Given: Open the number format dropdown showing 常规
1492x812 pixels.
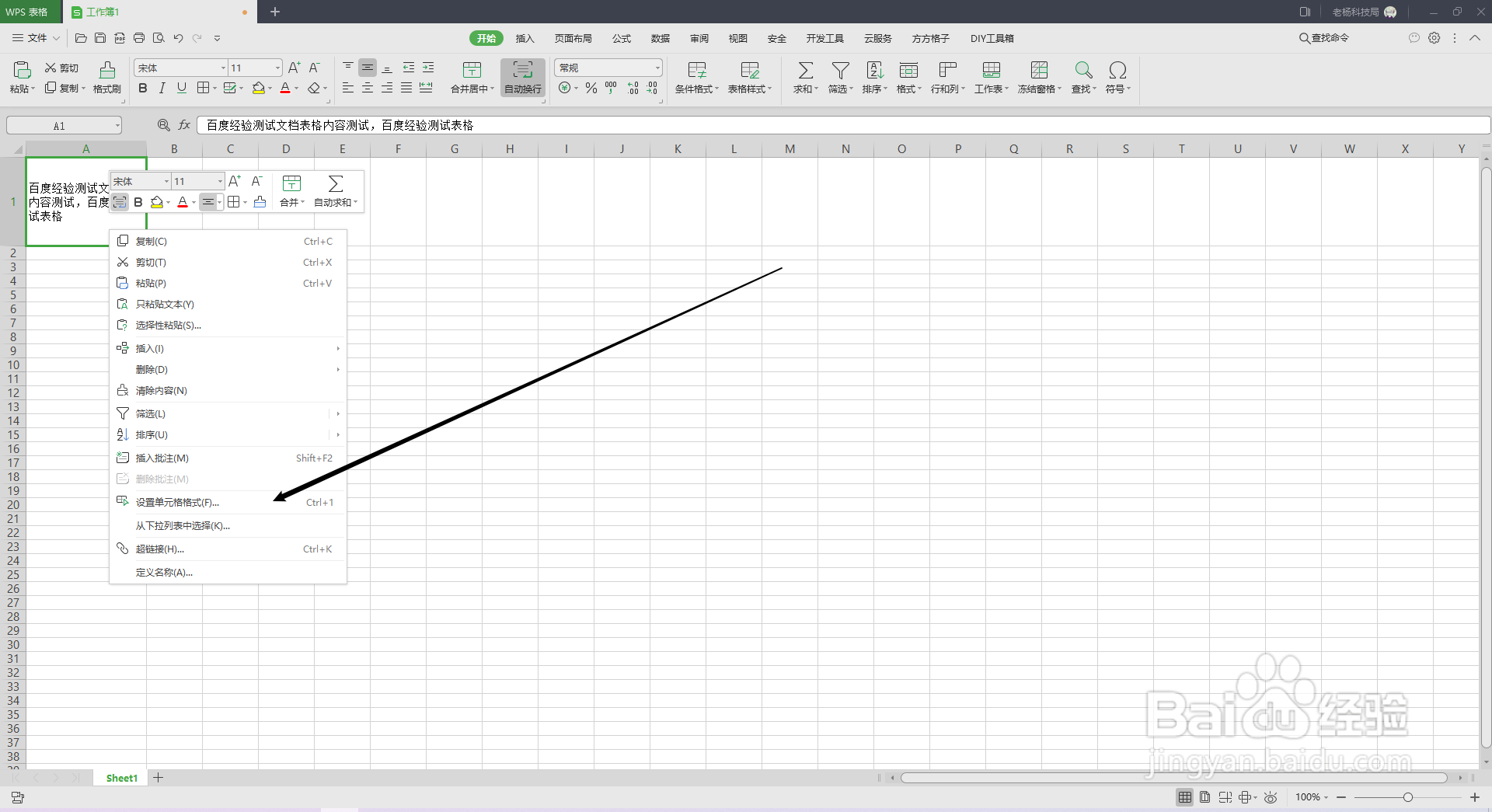Looking at the screenshot, I should [x=657, y=68].
